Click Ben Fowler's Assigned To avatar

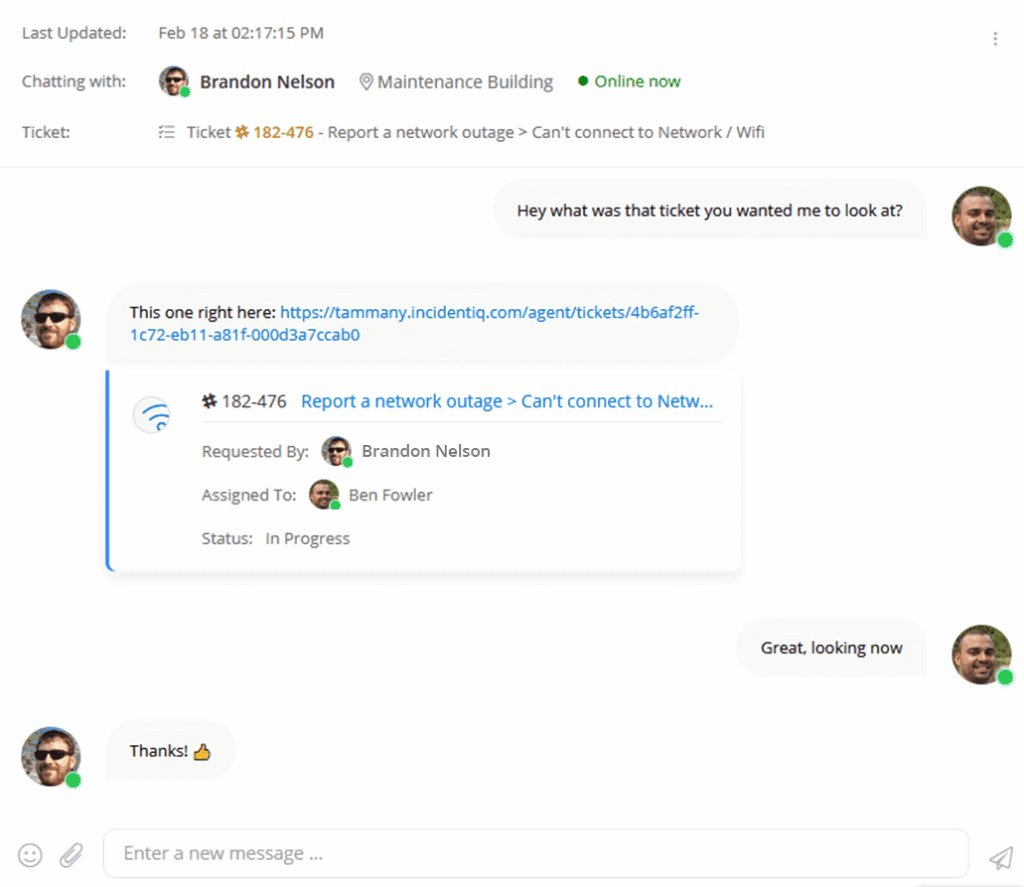(x=323, y=494)
